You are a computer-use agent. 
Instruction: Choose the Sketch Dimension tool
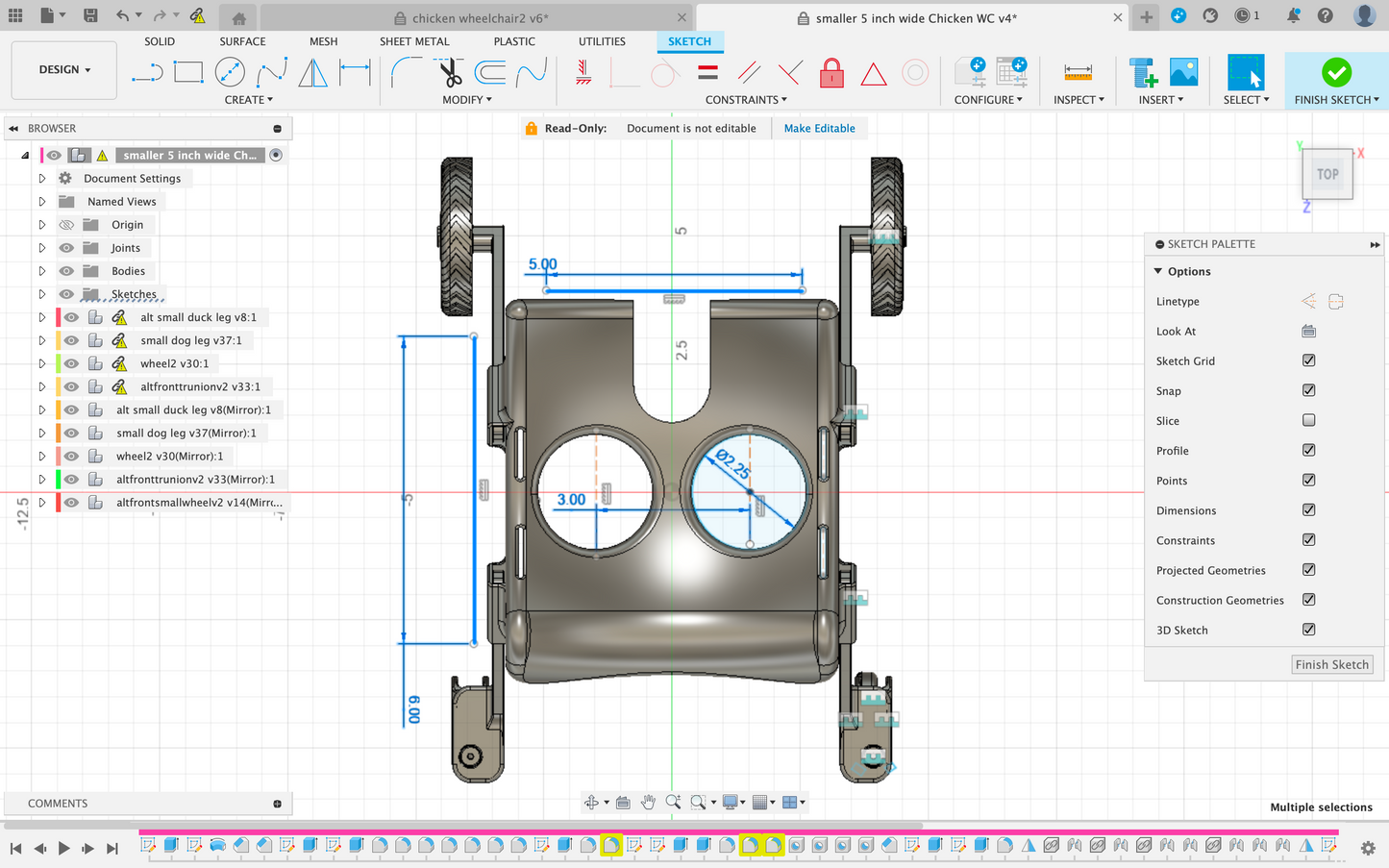point(355,72)
